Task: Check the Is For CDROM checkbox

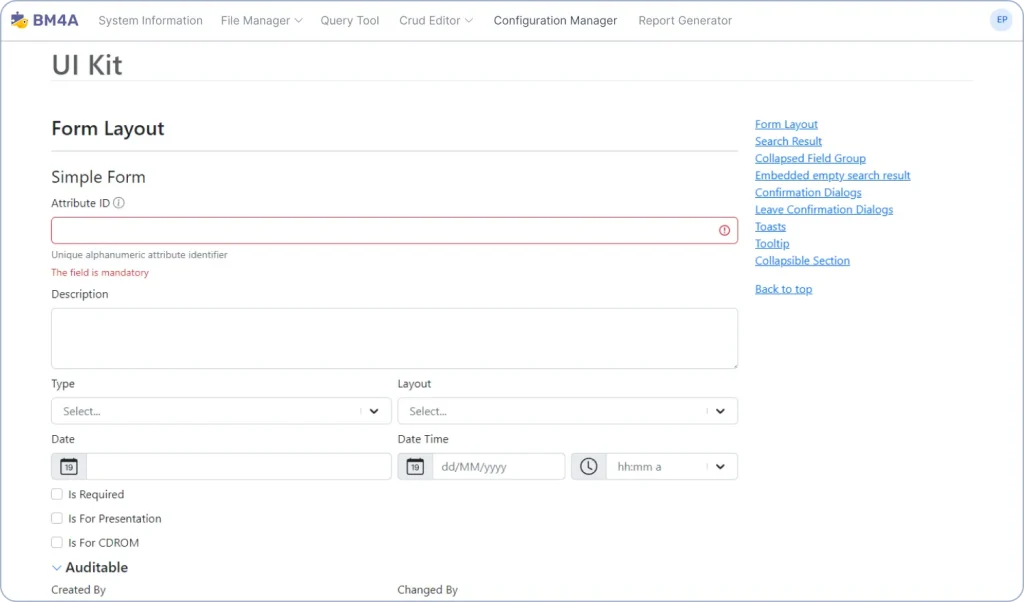Action: point(57,543)
